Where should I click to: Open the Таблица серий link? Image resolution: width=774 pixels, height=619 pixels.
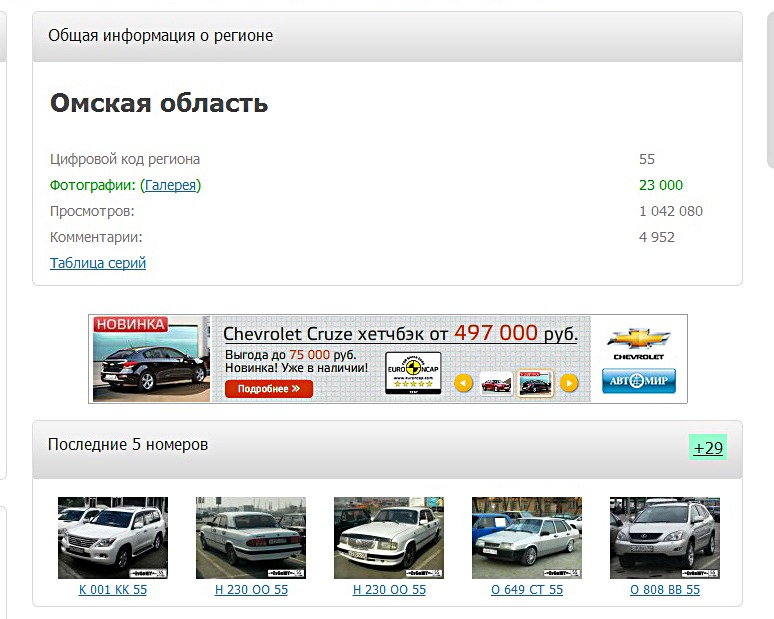[x=98, y=263]
